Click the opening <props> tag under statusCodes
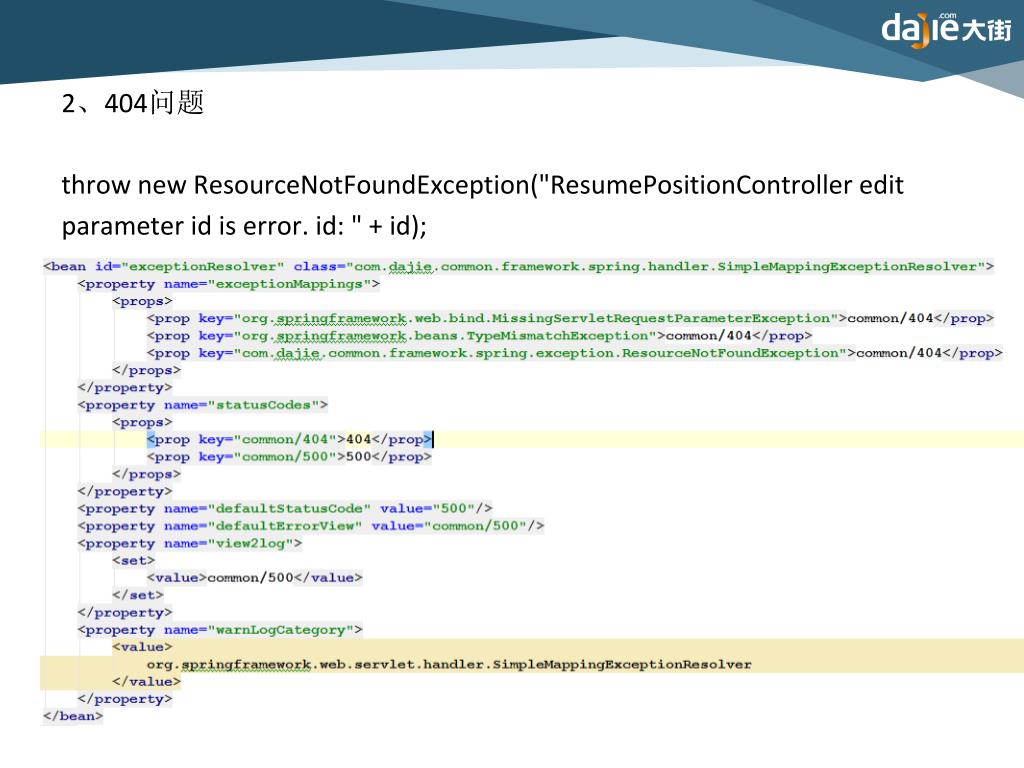The image size is (1024, 768). 142,423
